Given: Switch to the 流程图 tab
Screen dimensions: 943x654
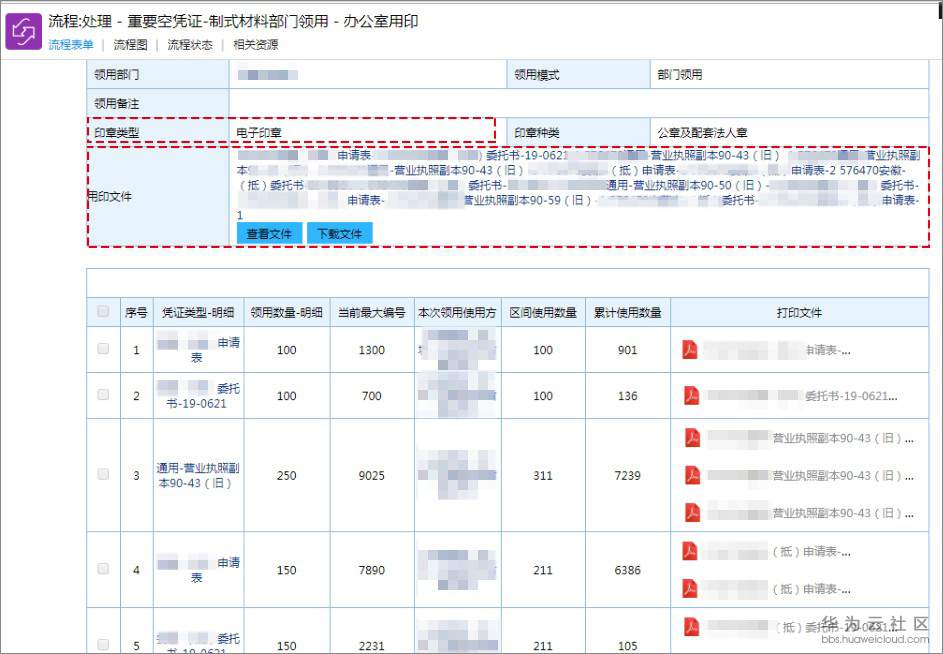Looking at the screenshot, I should pyautogui.click(x=131, y=45).
